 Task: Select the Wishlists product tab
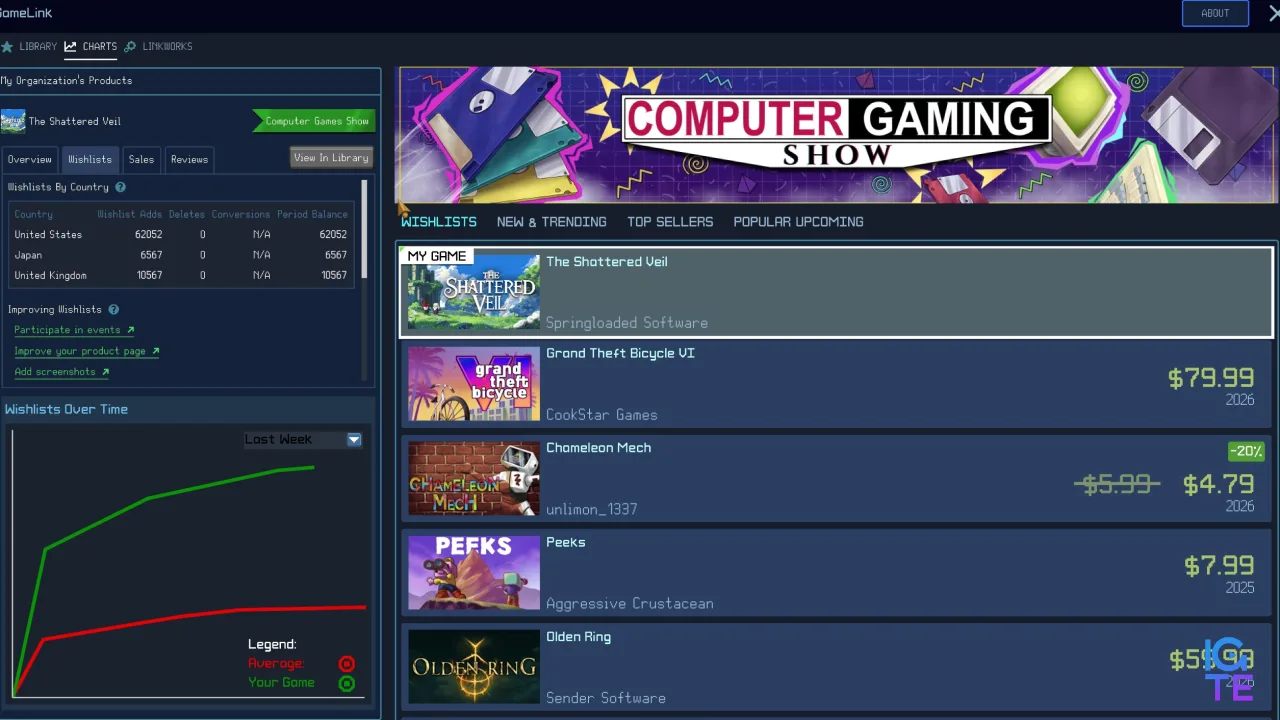tap(90, 159)
